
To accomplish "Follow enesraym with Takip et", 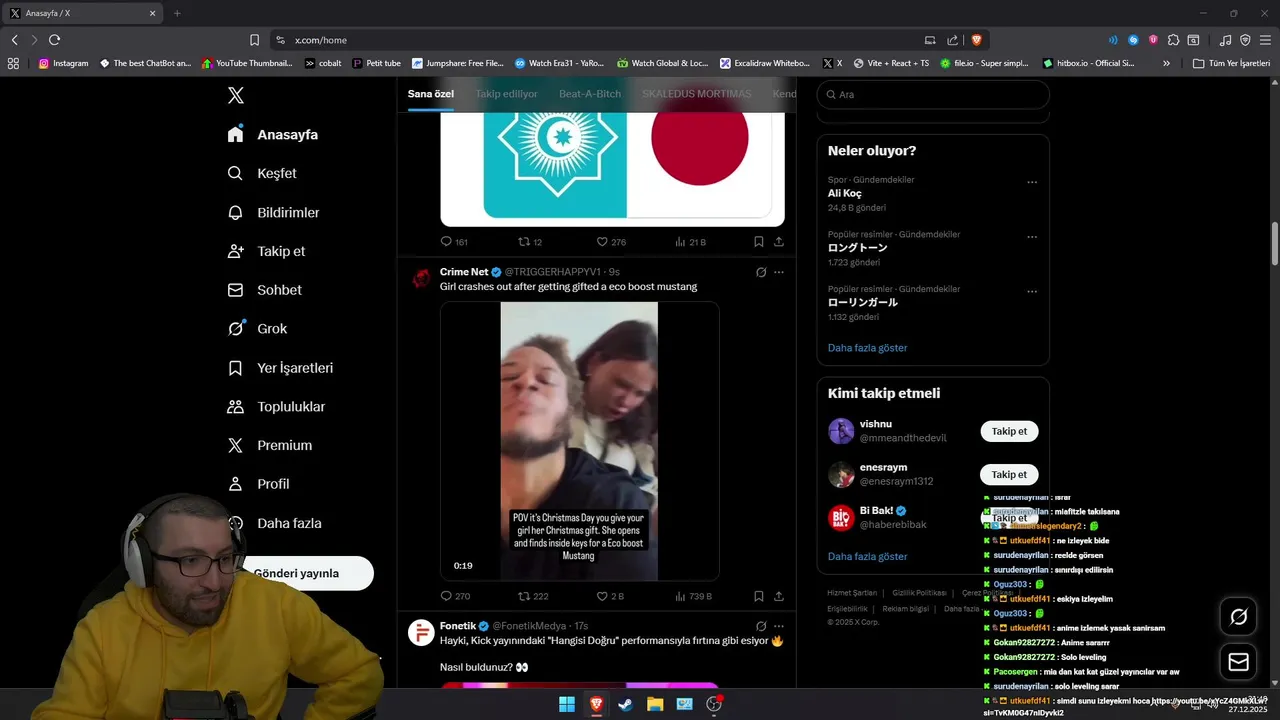I will tap(1009, 474).
